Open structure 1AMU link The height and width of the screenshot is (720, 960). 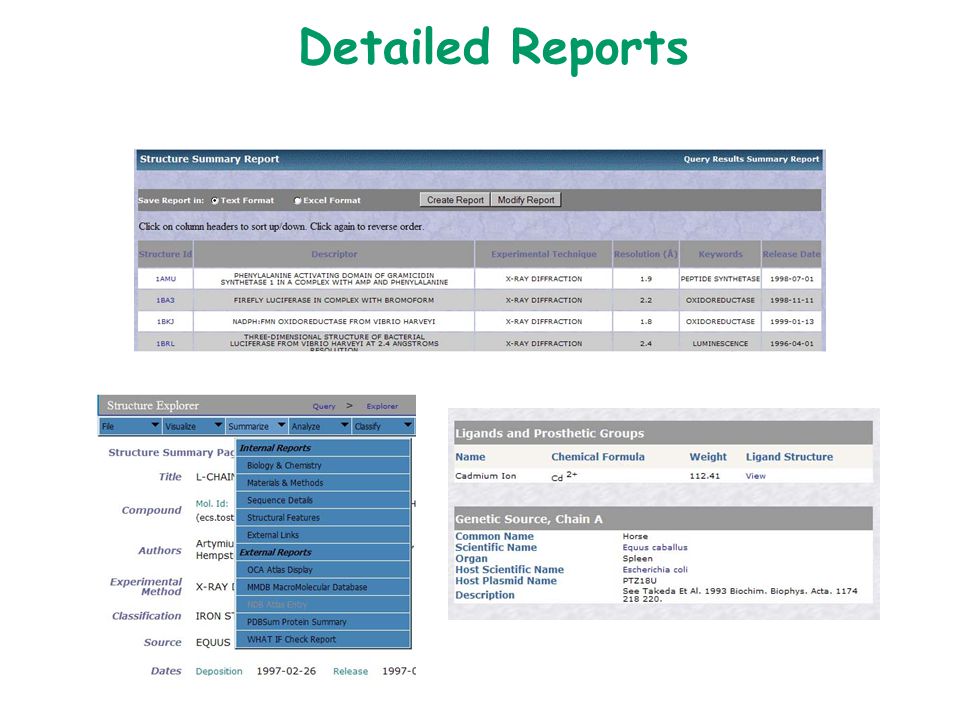click(165, 279)
